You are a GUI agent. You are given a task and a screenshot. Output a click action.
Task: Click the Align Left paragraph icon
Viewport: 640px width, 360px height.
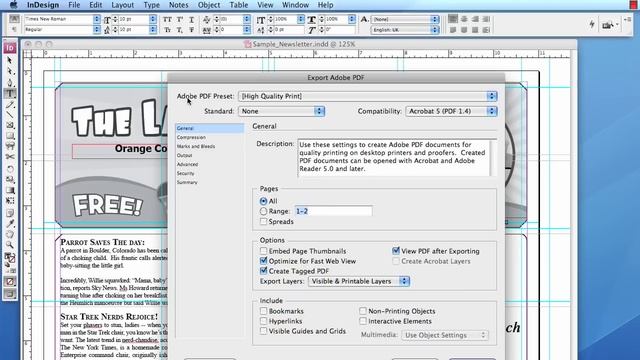click(x=453, y=19)
